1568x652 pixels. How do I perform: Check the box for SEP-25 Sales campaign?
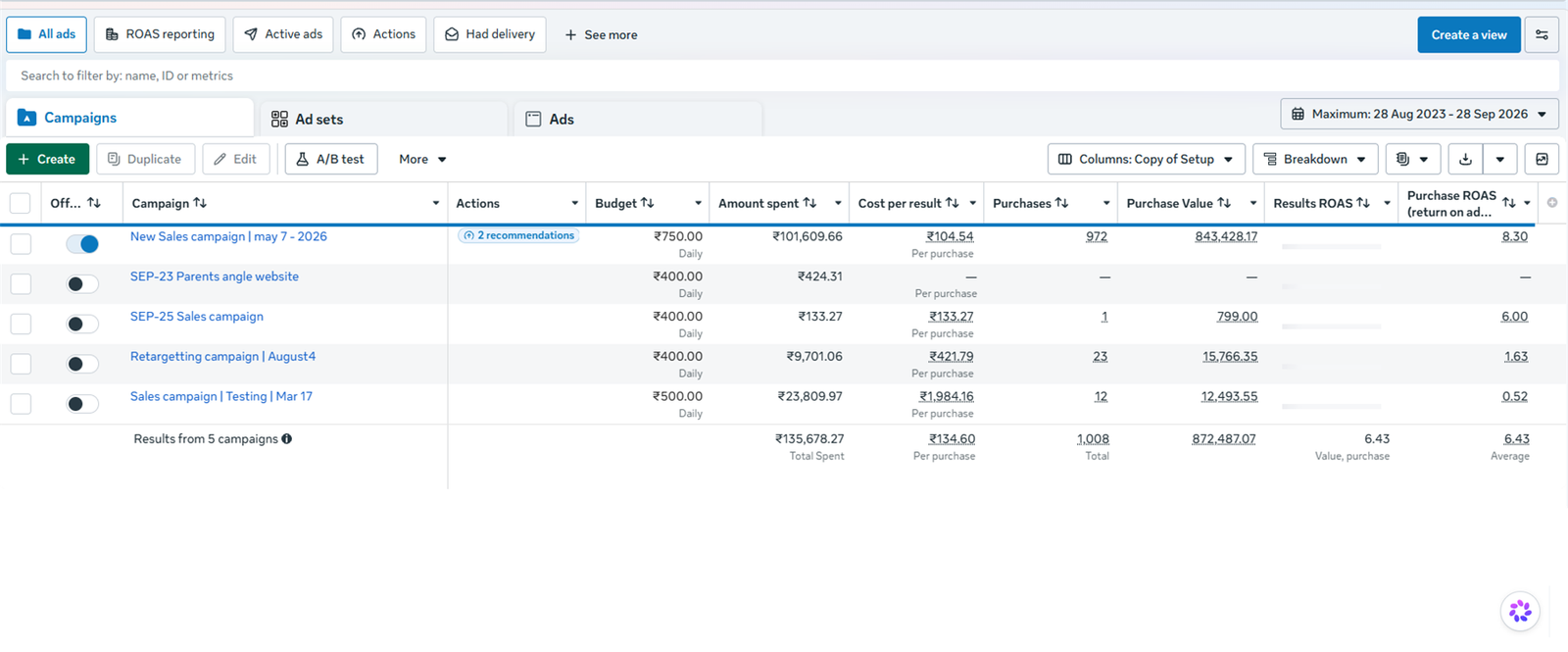[21, 324]
